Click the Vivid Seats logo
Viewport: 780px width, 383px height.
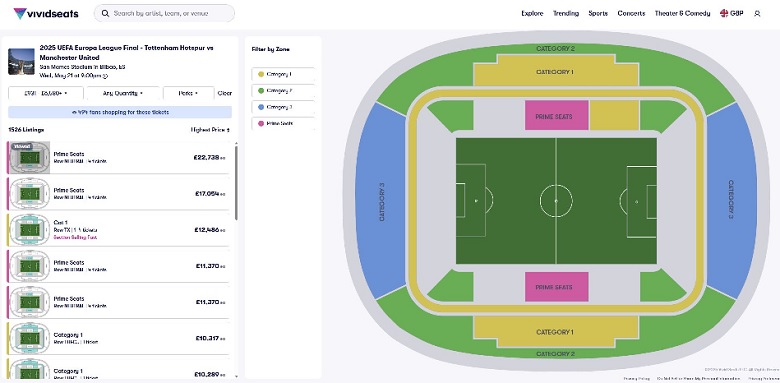coord(46,13)
